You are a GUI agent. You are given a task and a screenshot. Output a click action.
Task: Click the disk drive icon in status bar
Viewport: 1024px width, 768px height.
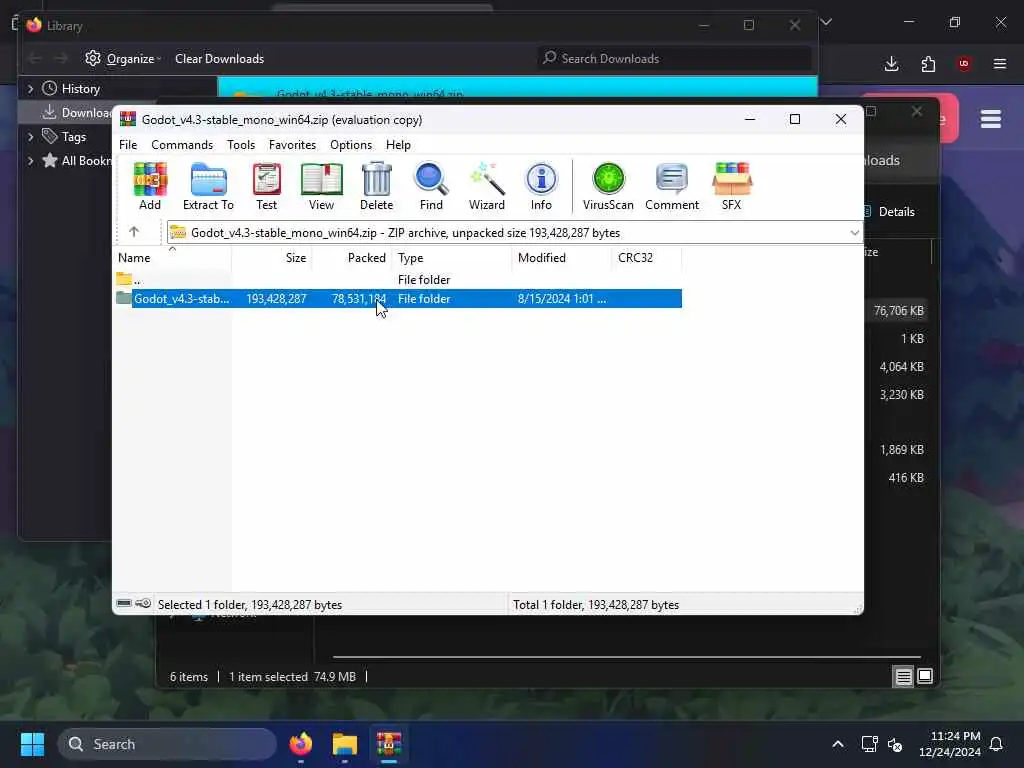click(x=124, y=603)
